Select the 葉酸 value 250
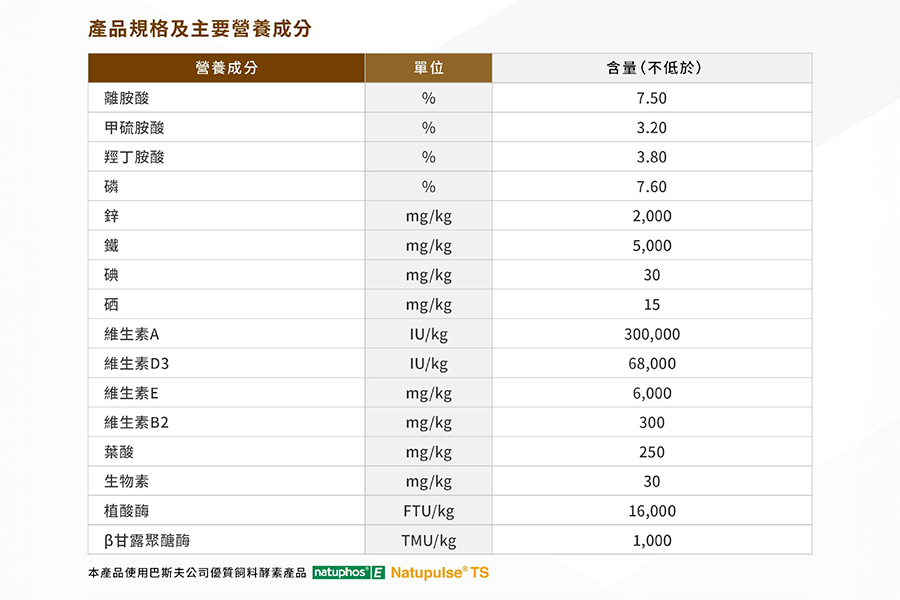This screenshot has width=900, height=600. pos(651,452)
